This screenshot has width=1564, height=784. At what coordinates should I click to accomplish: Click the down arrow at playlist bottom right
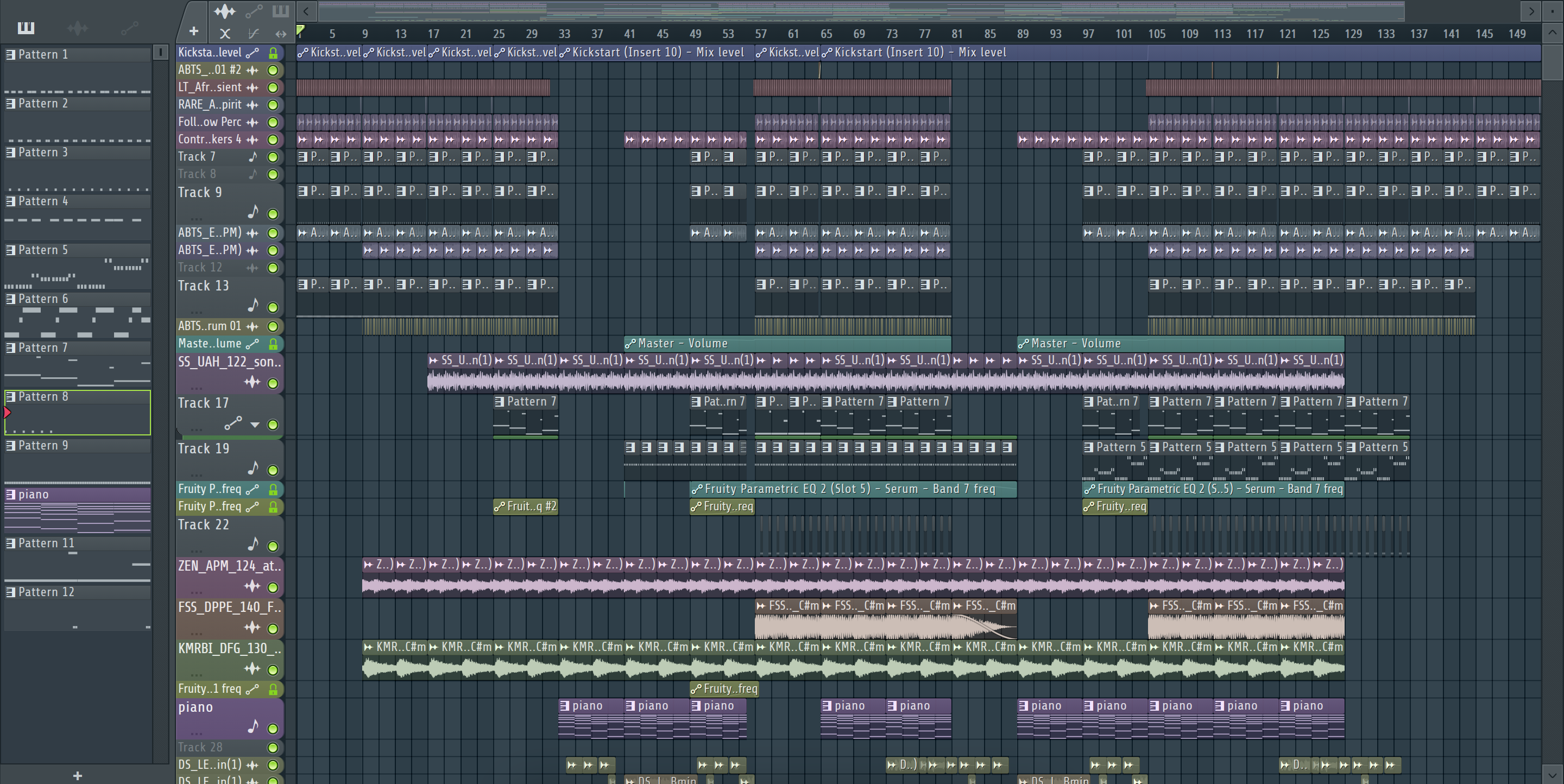[x=1553, y=775]
